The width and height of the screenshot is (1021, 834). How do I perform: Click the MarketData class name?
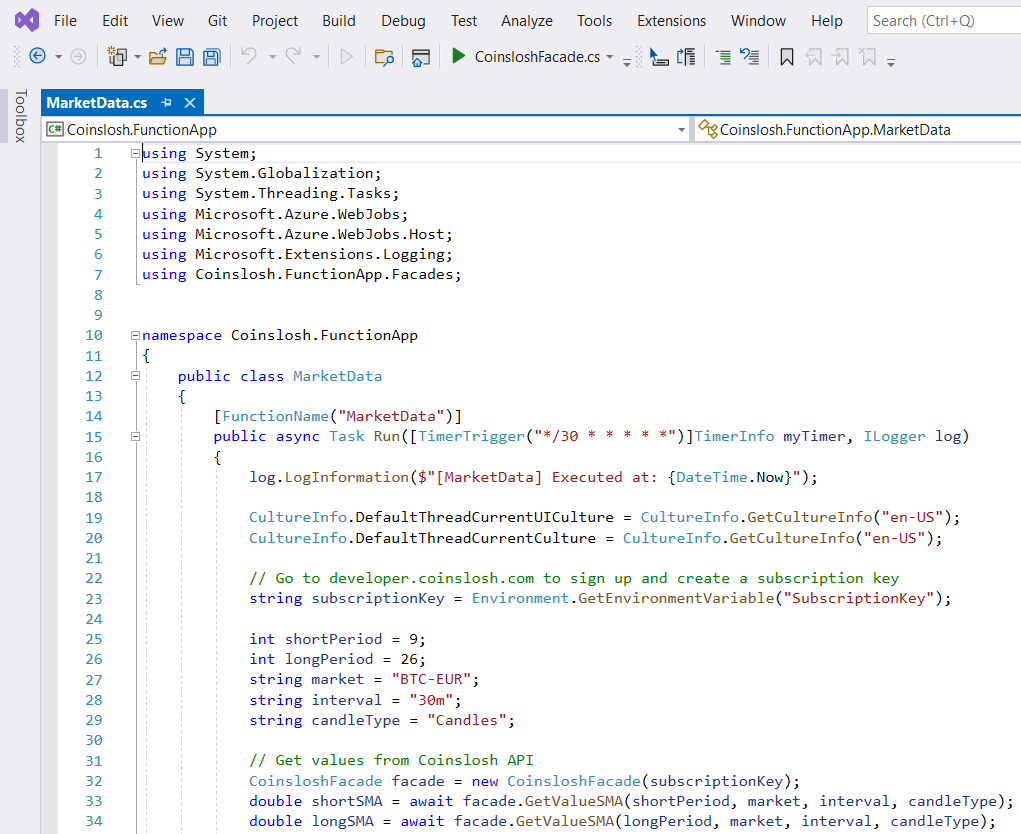pyautogui.click(x=337, y=376)
